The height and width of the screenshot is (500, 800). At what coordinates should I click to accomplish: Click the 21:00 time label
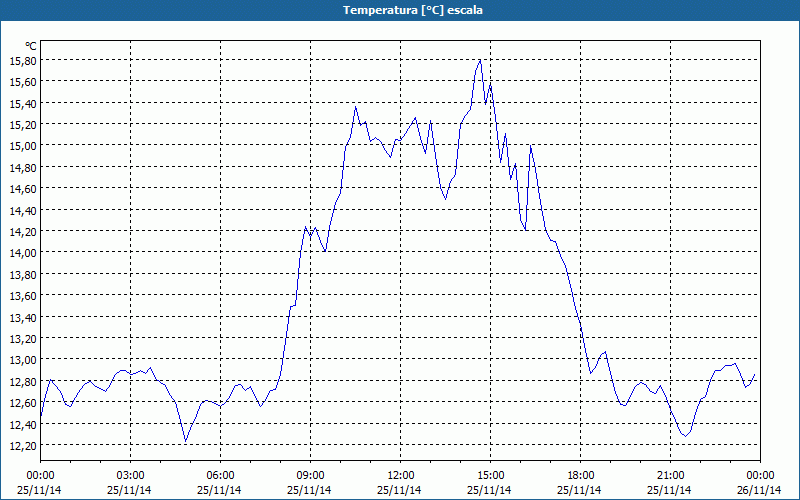click(670, 476)
